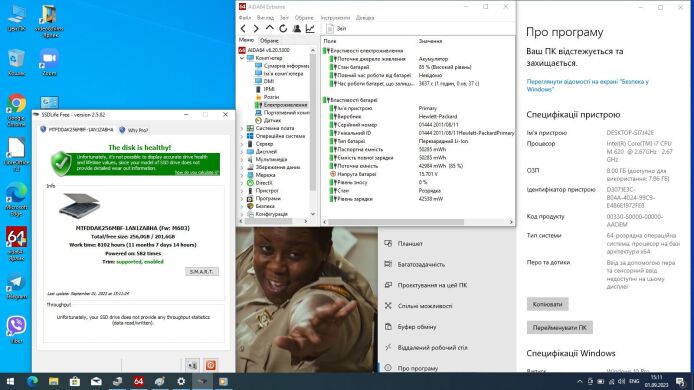Select the Recycle Bin desktop icon
Screen dimensions: 694x390
[x=16, y=62]
